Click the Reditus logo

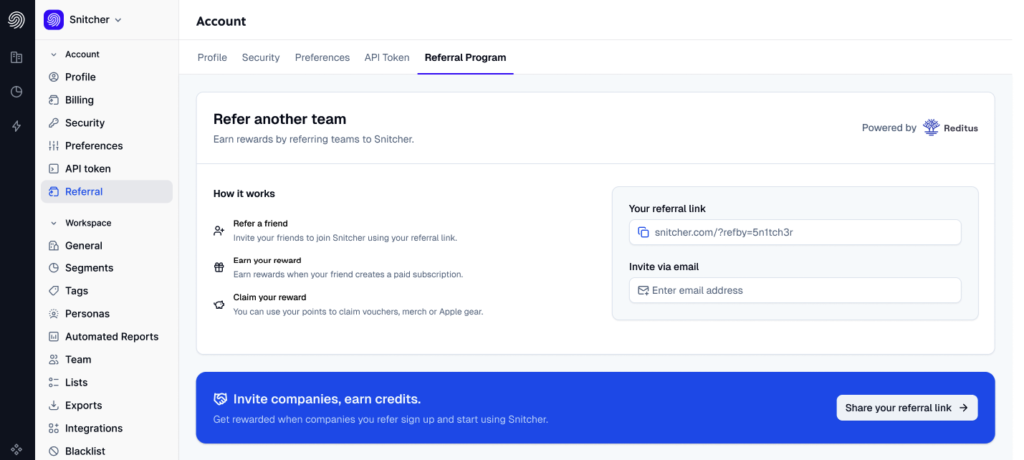[x=950, y=128]
